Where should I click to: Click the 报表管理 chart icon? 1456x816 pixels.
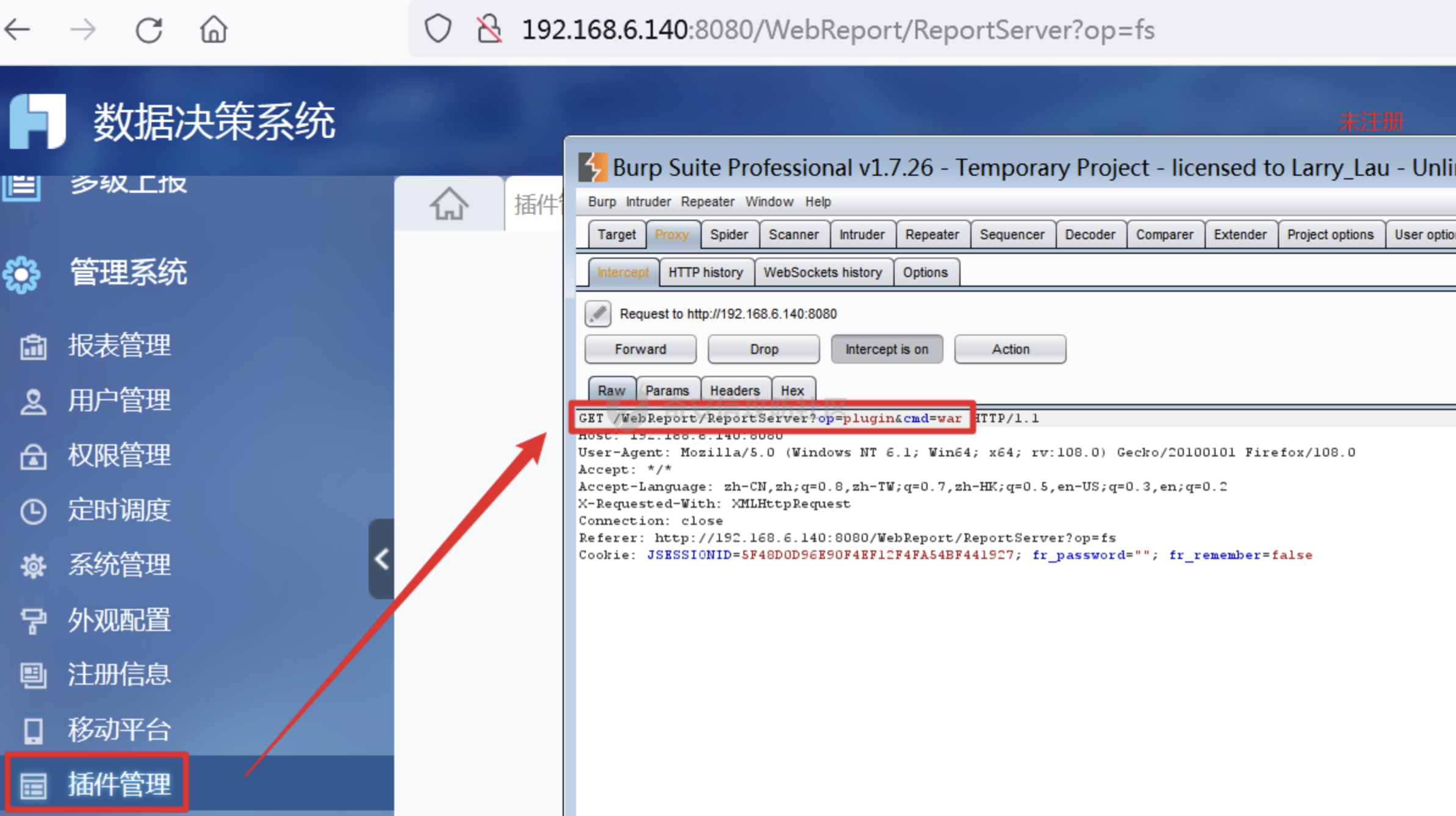point(33,347)
